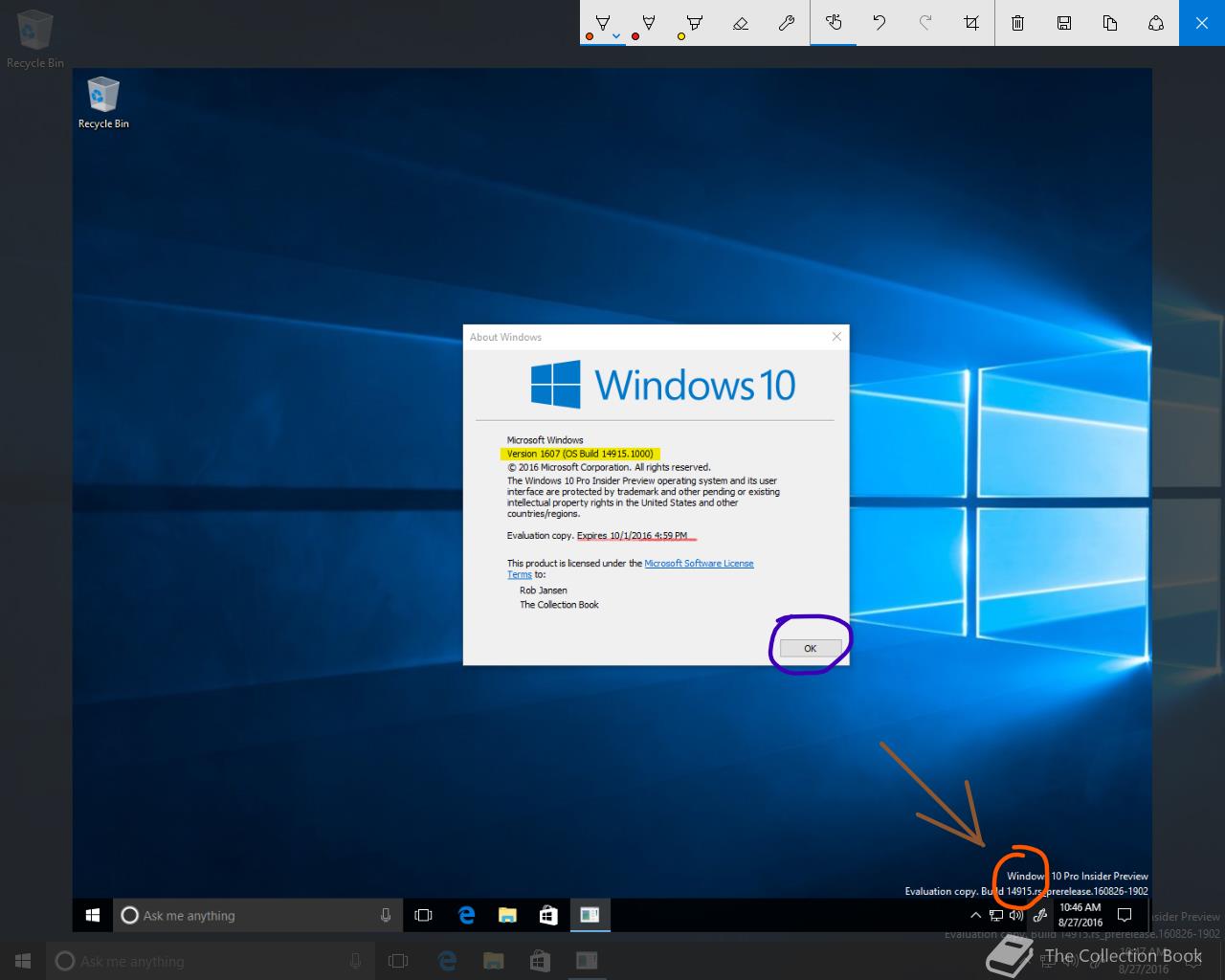
Task: Click 'Expires 10/1/2016 4:59 PM' text
Action: point(632,536)
